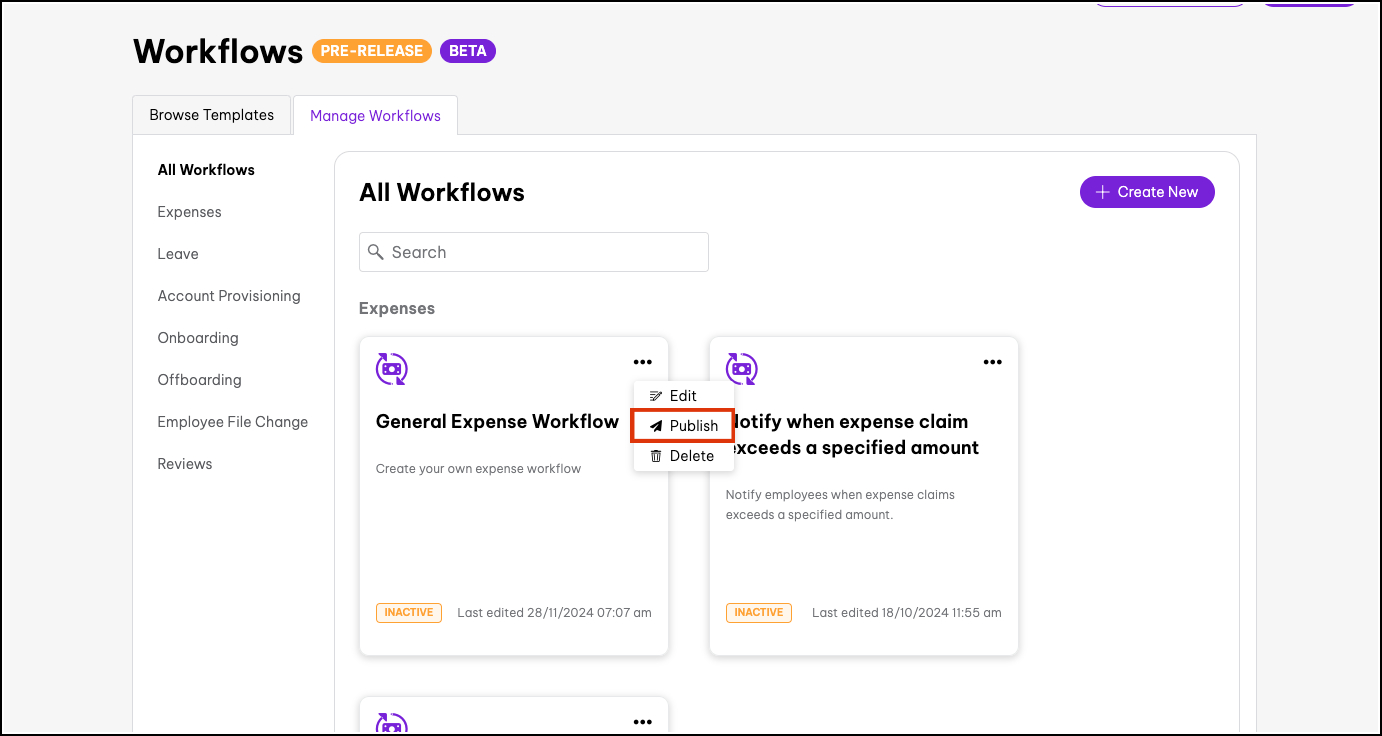1382x736 pixels.
Task: Click the General Expense Workflow card icon
Action: tap(391, 368)
